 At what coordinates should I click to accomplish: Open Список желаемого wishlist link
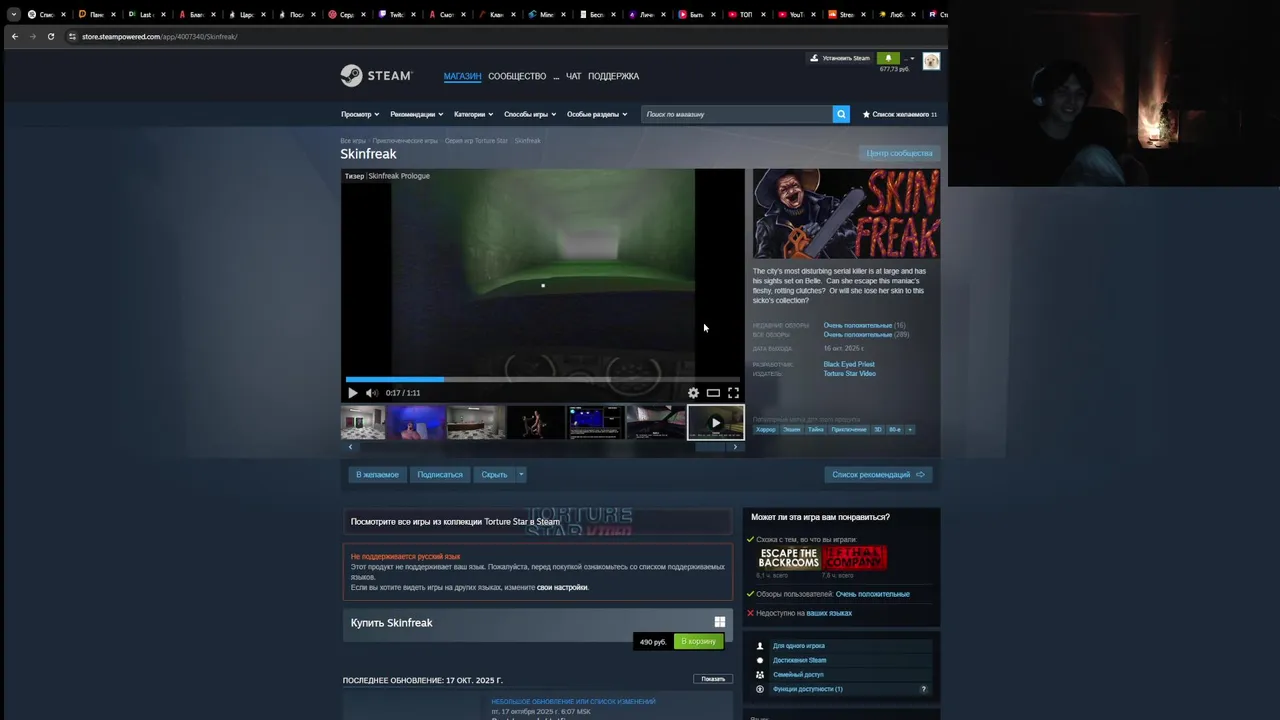coord(900,114)
